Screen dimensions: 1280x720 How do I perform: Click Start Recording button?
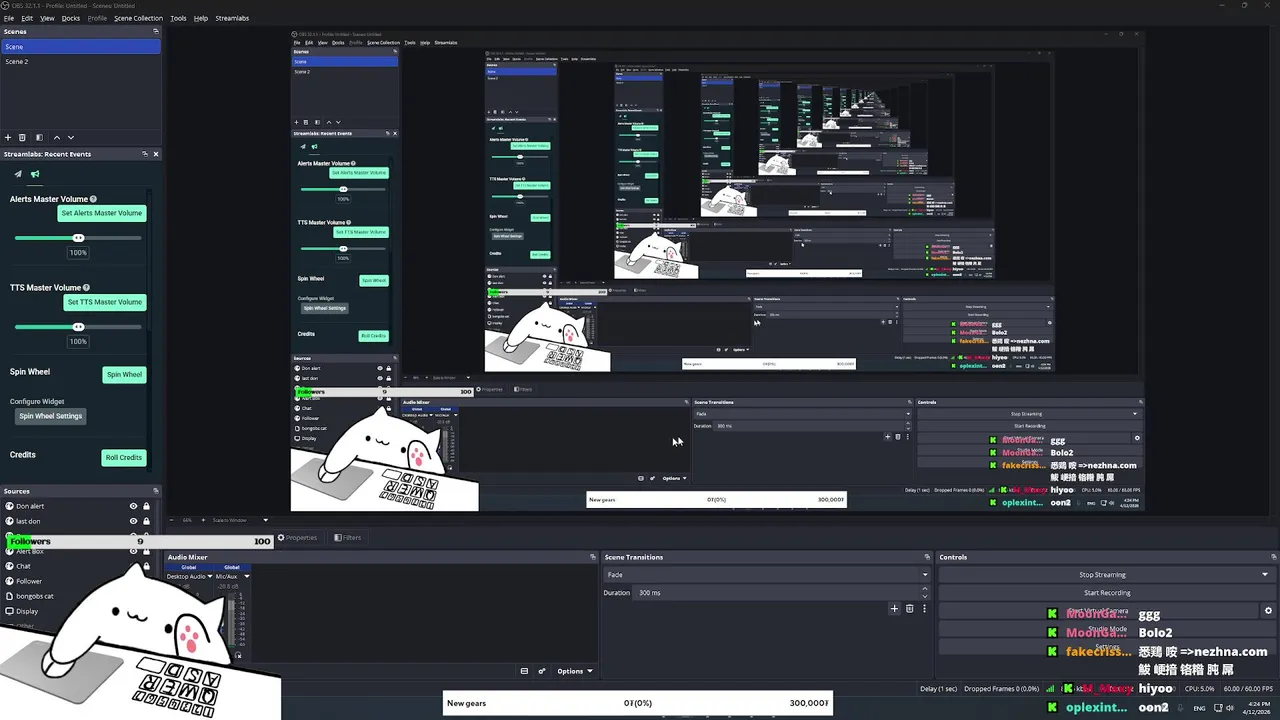(1107, 593)
